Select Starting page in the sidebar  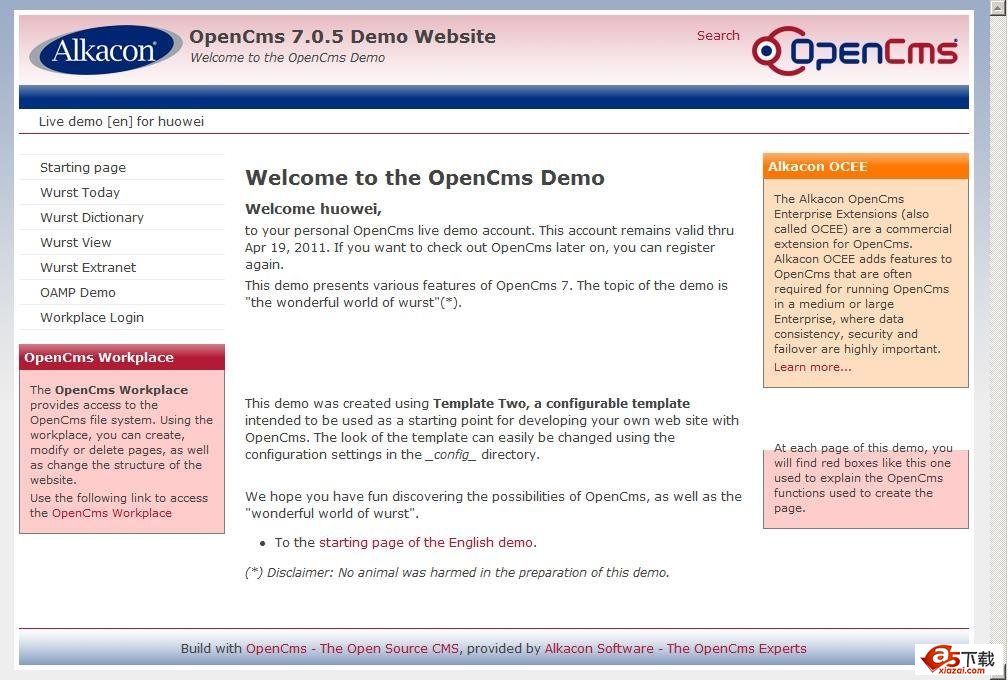tap(82, 167)
